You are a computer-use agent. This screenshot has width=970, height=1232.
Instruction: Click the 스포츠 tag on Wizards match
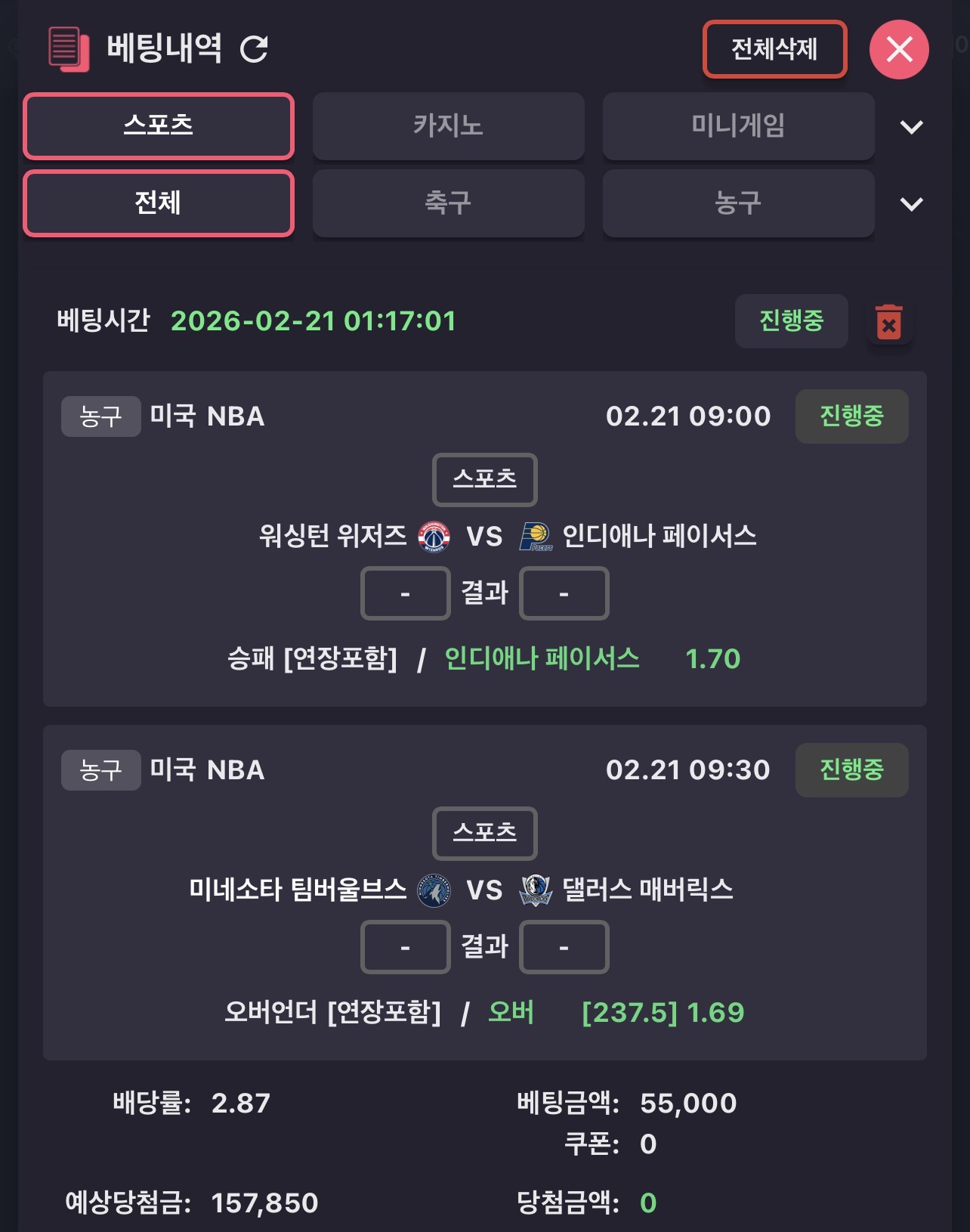coord(484,479)
